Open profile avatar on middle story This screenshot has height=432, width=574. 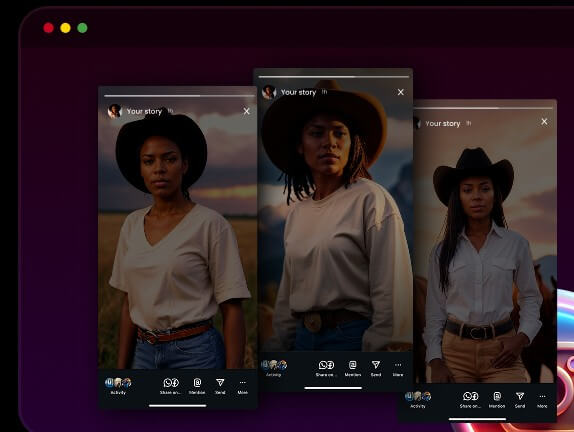tap(269, 92)
